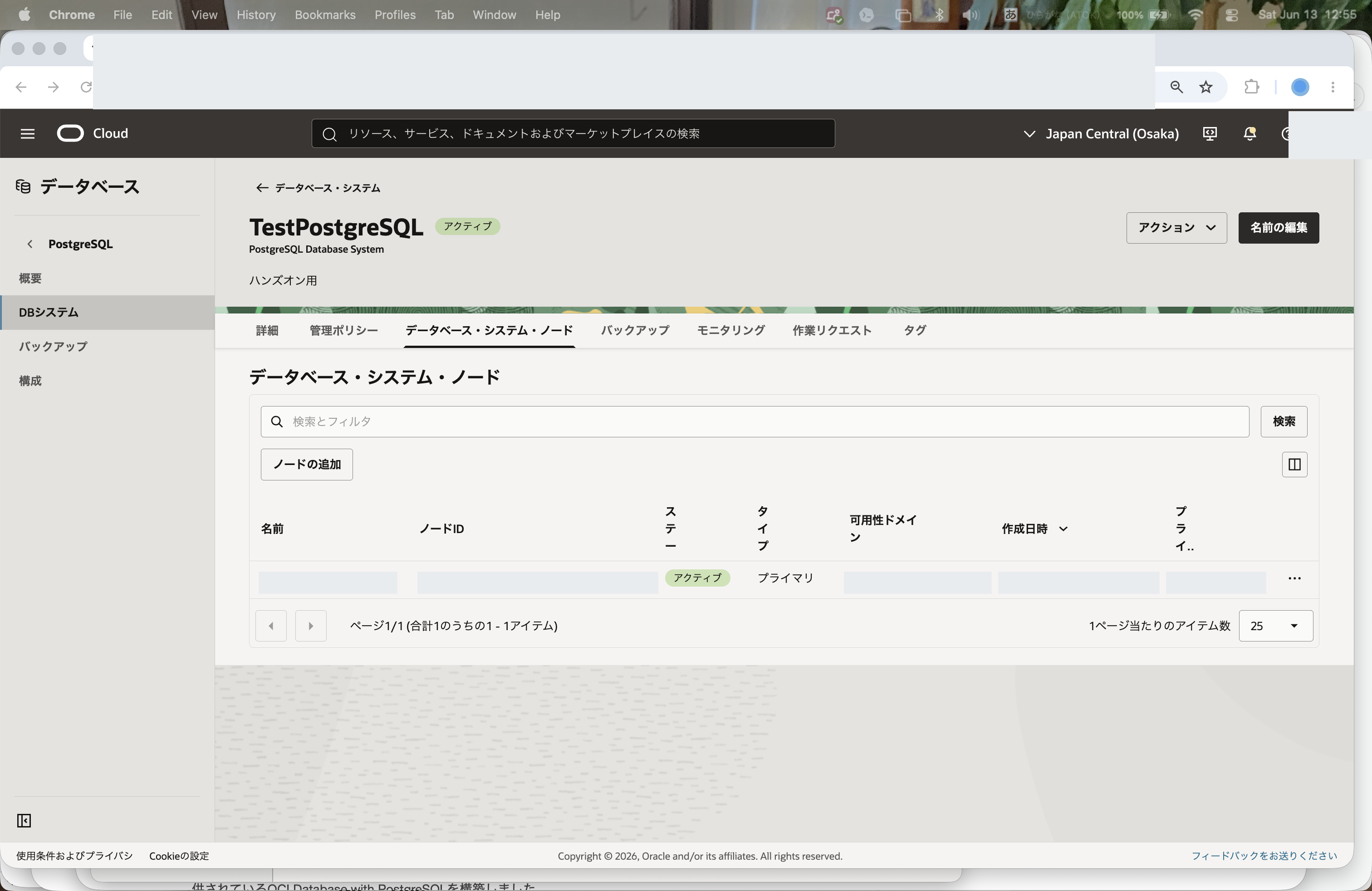1372x891 pixels.
Task: Open macOS Control Center icon
Action: coord(1231,15)
